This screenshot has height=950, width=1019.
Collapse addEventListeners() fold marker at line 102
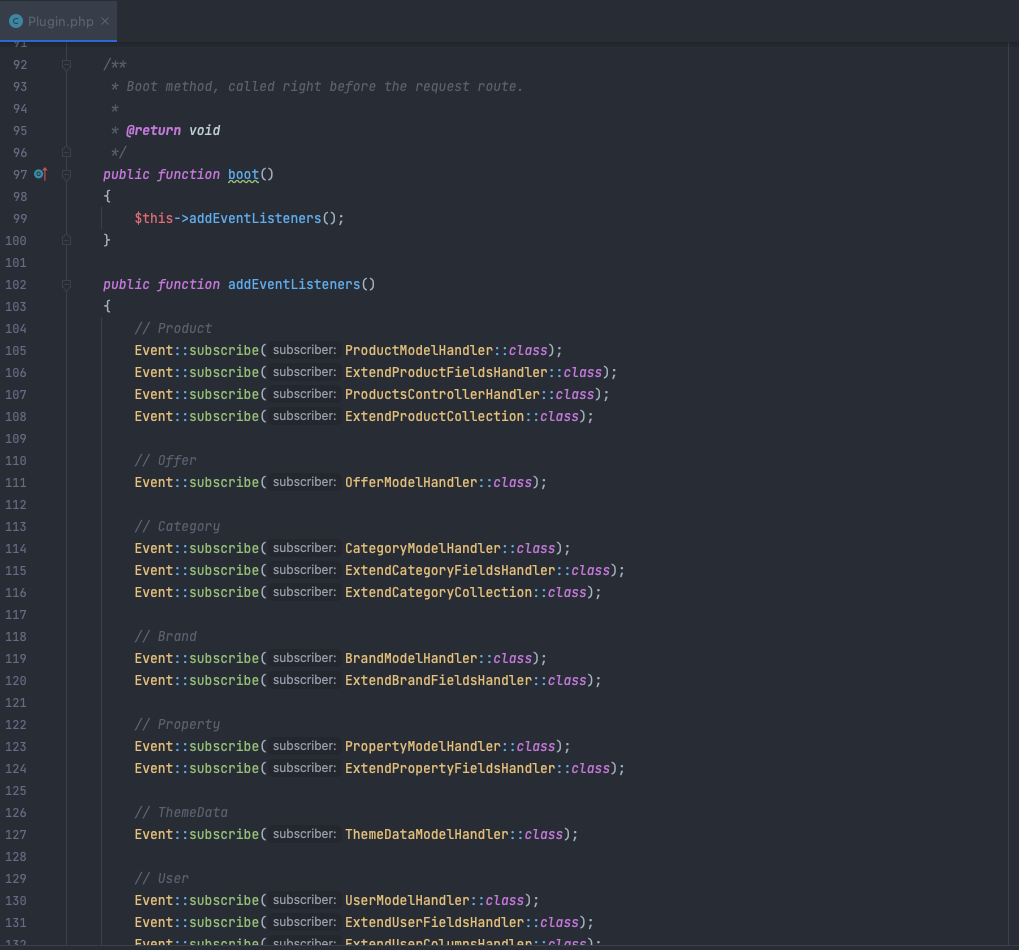66,285
